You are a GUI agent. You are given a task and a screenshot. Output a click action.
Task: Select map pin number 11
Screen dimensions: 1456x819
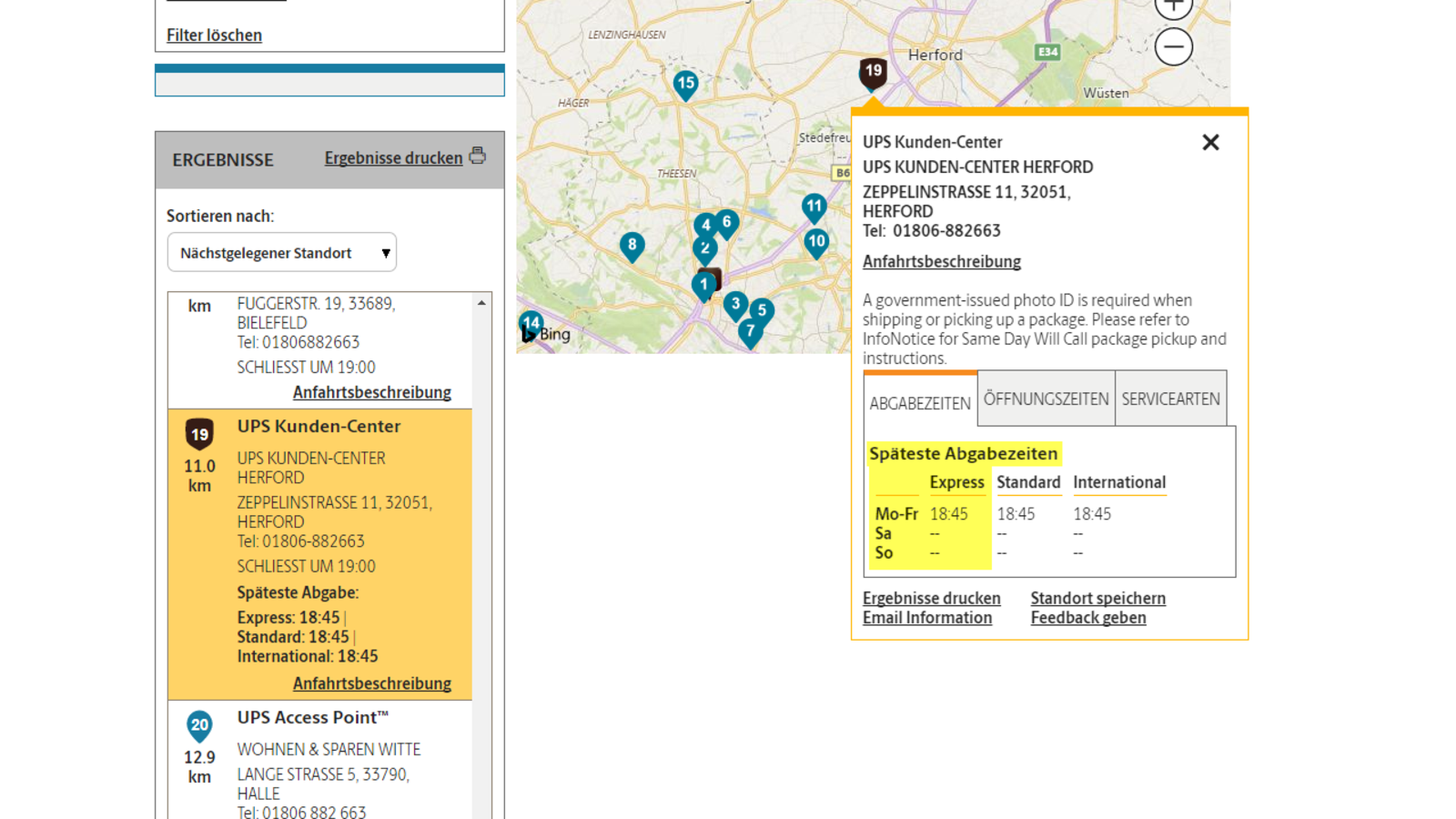[814, 208]
